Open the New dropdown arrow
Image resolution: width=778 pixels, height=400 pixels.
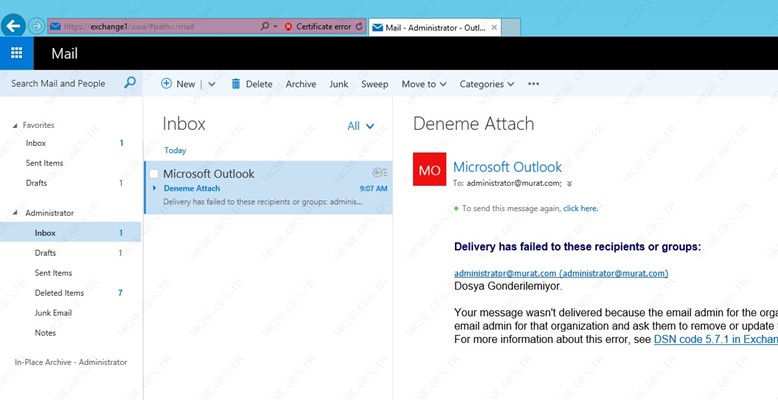212,84
